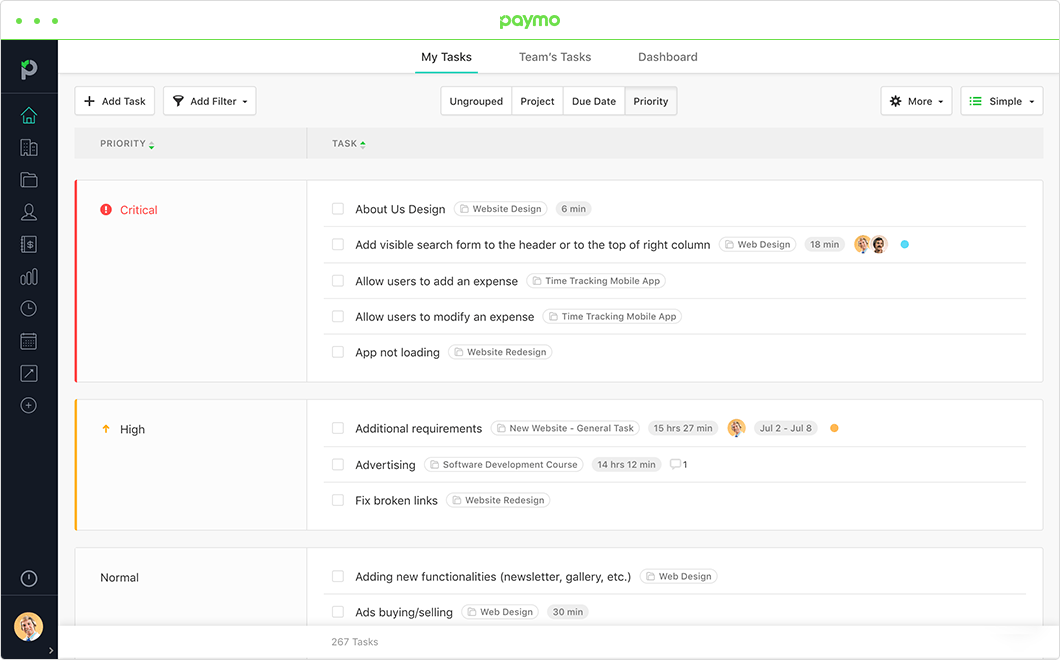Open the Dashboard tab

tap(667, 57)
